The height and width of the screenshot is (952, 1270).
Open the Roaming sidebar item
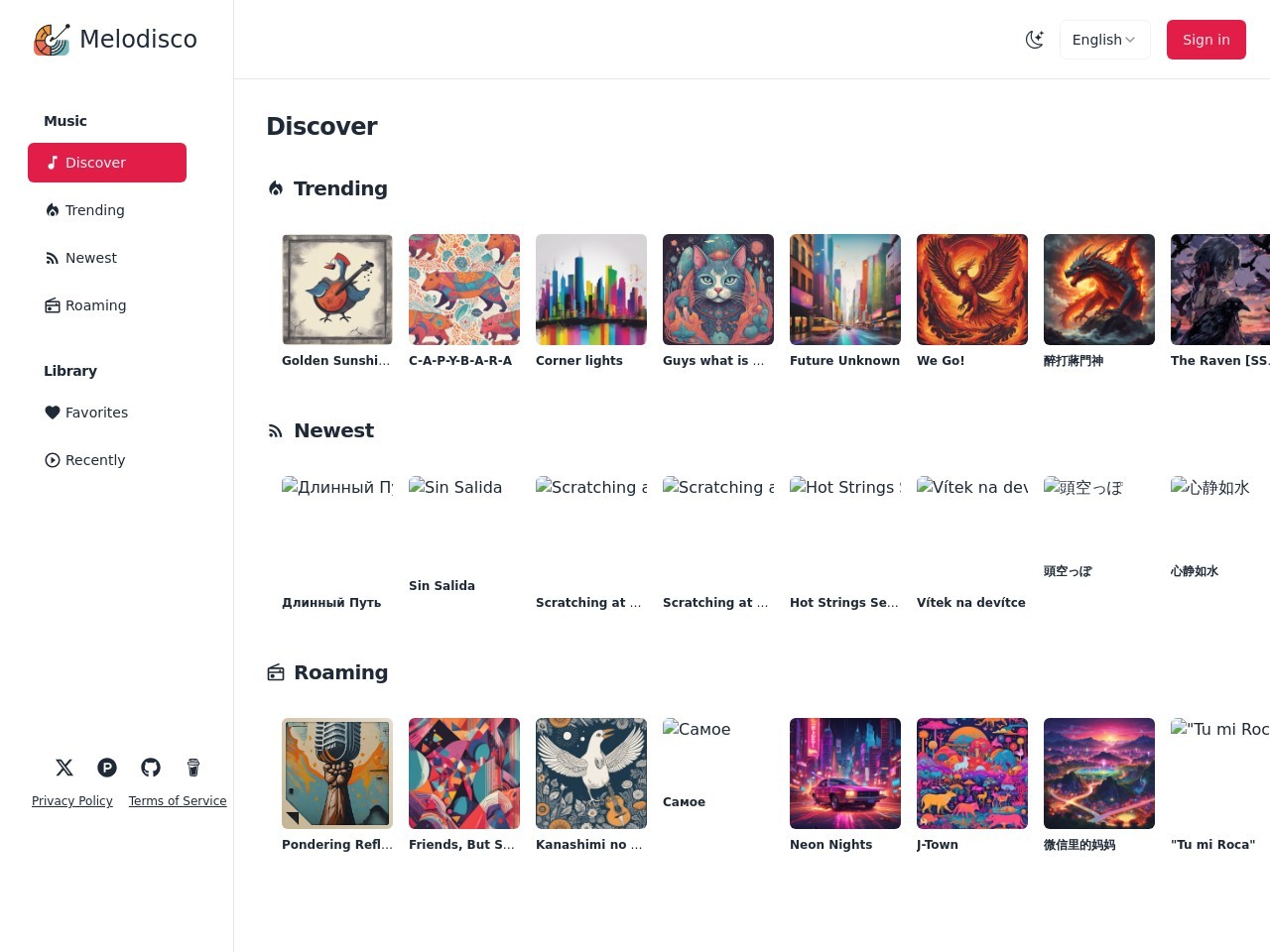[x=95, y=305]
